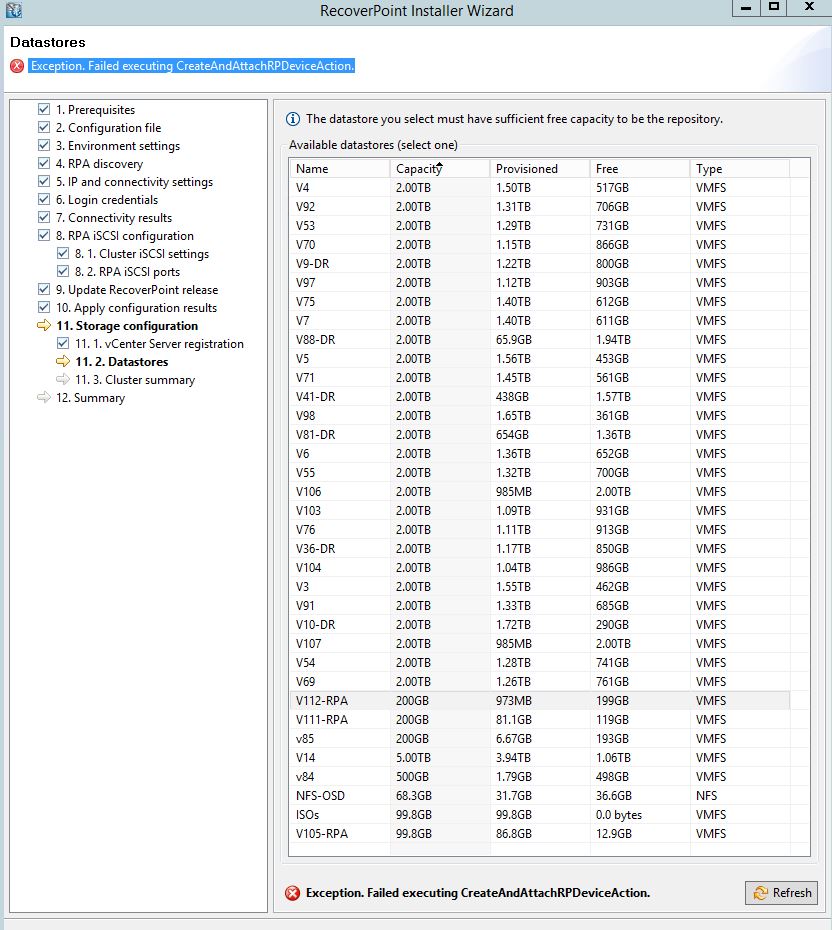This screenshot has width=832, height=930.
Task: Click the 5.00TB capacity cell for V14
Action: [x=413, y=757]
